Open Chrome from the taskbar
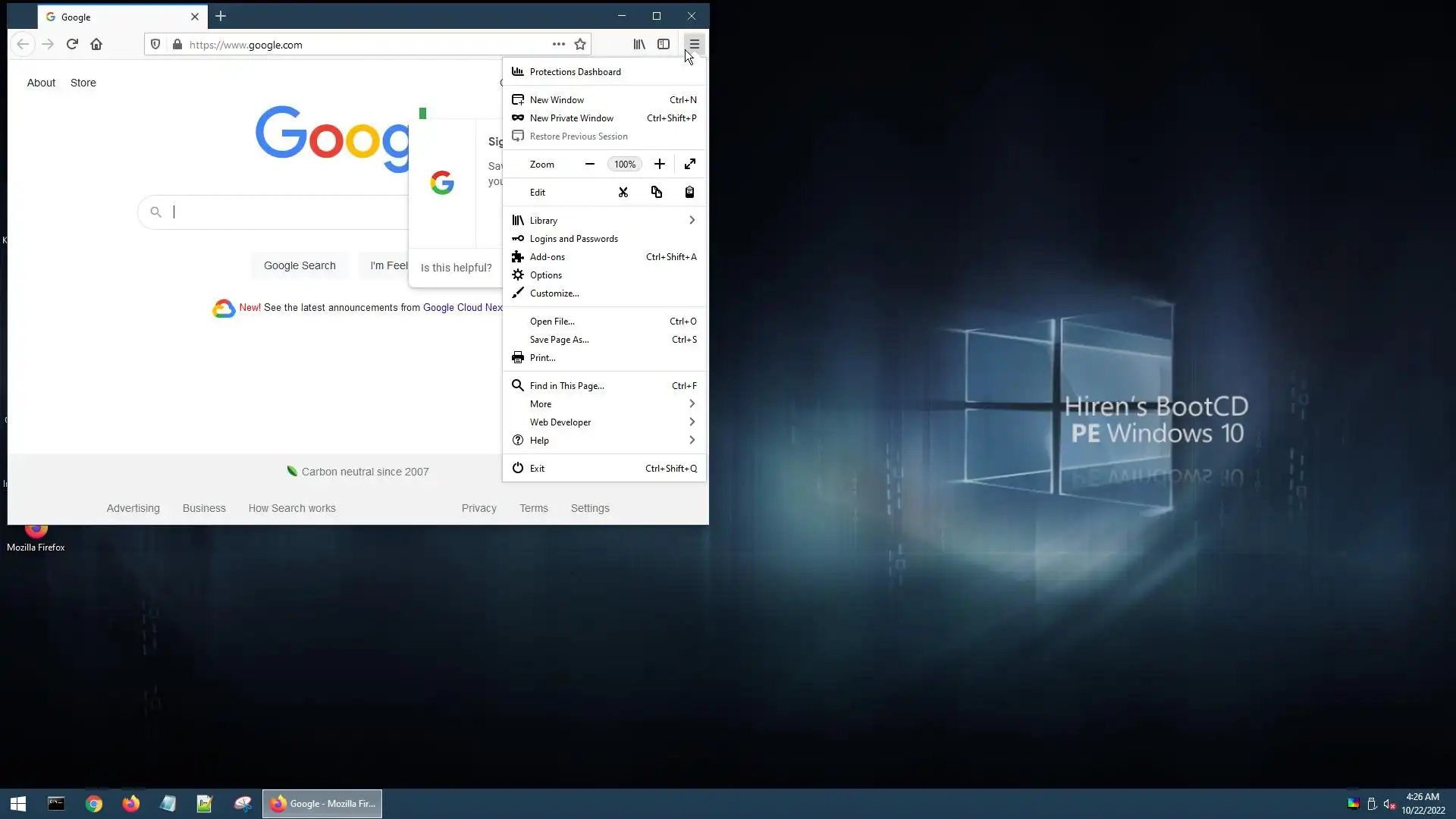Viewport: 1456px width, 819px height. 94,804
